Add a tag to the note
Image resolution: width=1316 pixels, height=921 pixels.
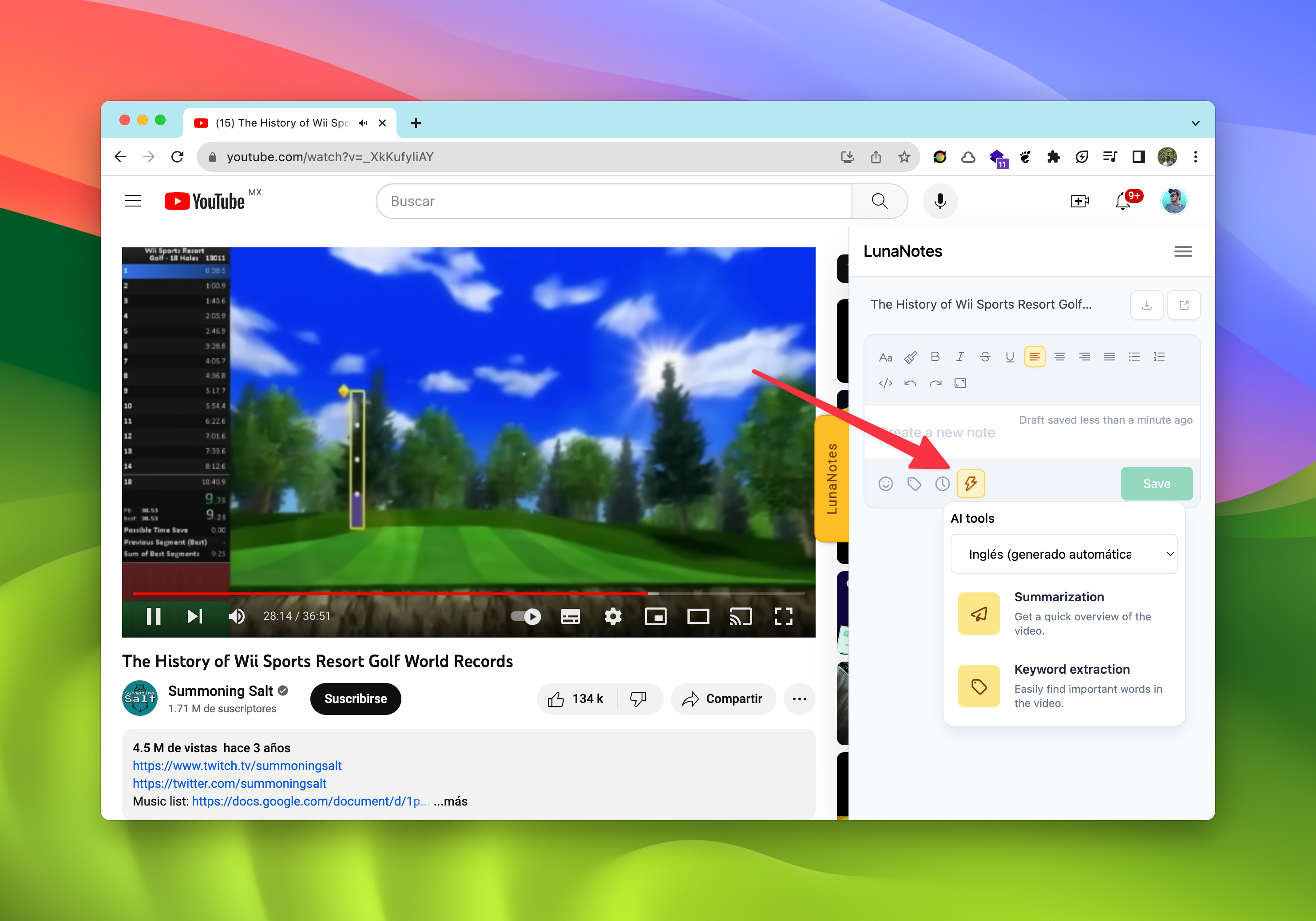(x=914, y=484)
